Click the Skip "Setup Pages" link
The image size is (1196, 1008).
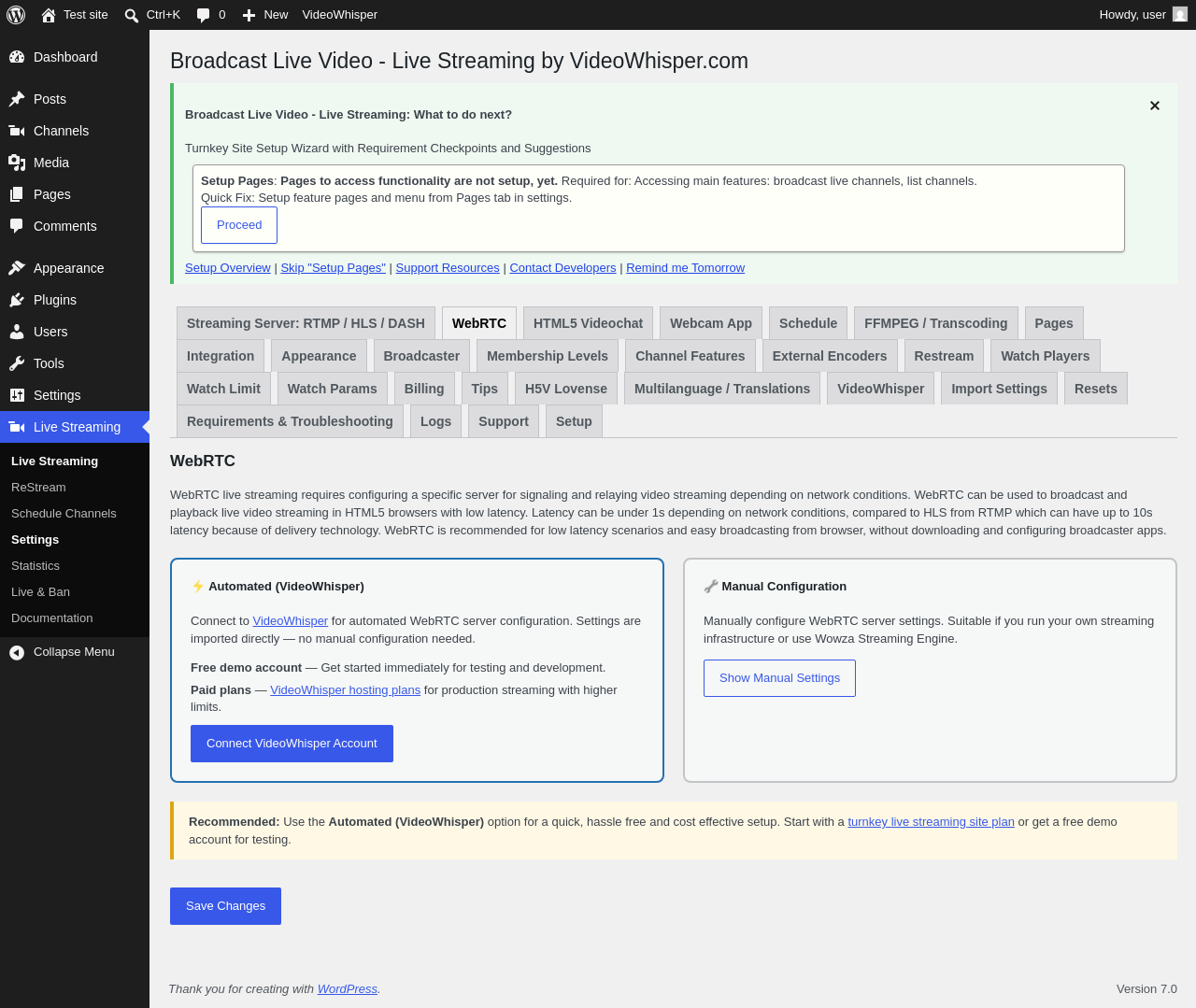click(x=333, y=268)
